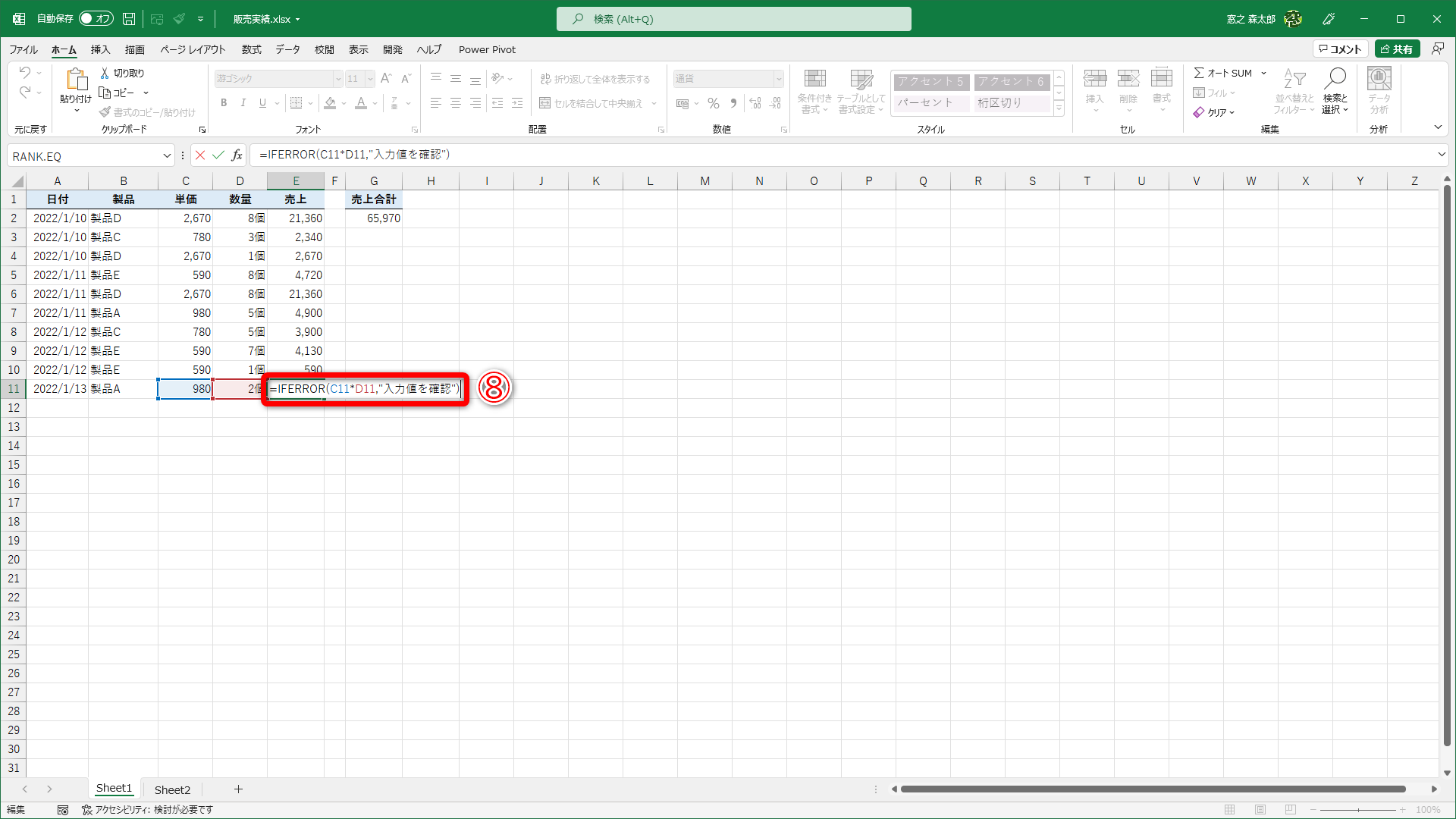The image size is (1456, 819).
Task: Click the search box in title bar
Action: (733, 19)
